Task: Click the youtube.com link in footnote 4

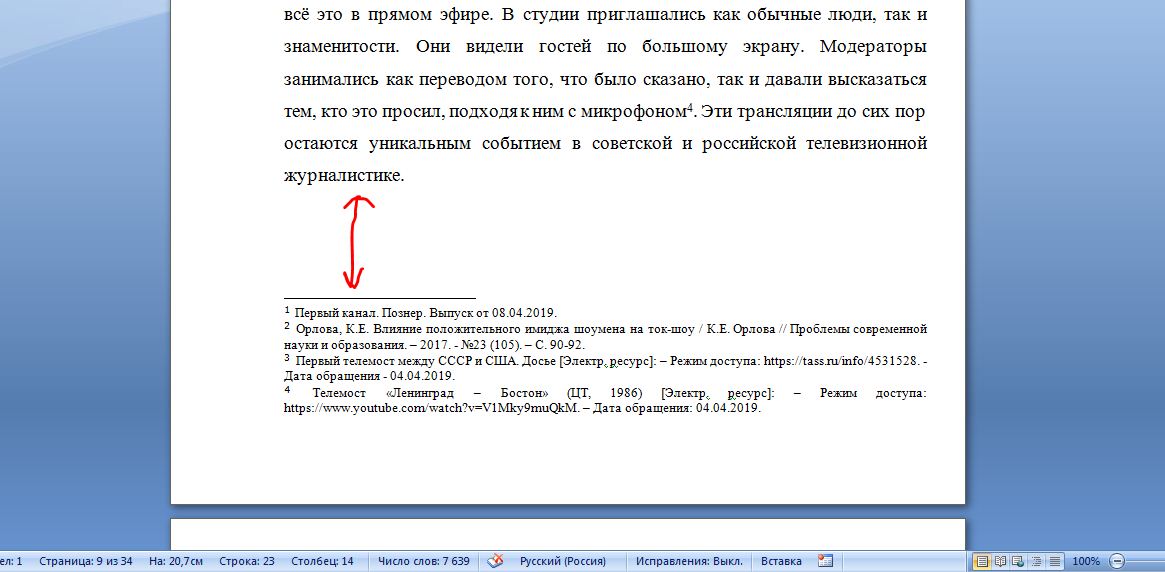Action: (431, 408)
